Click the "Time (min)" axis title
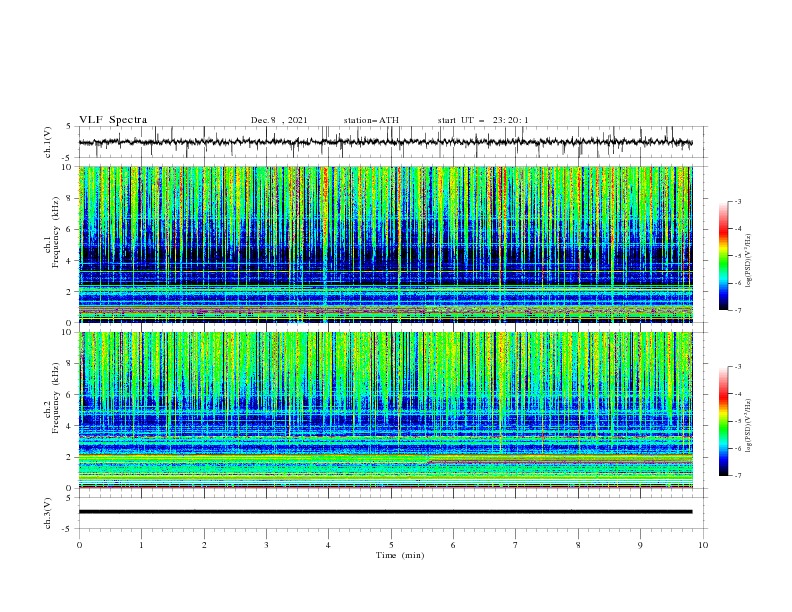Viewport: 792px width, 612px height. [400, 555]
